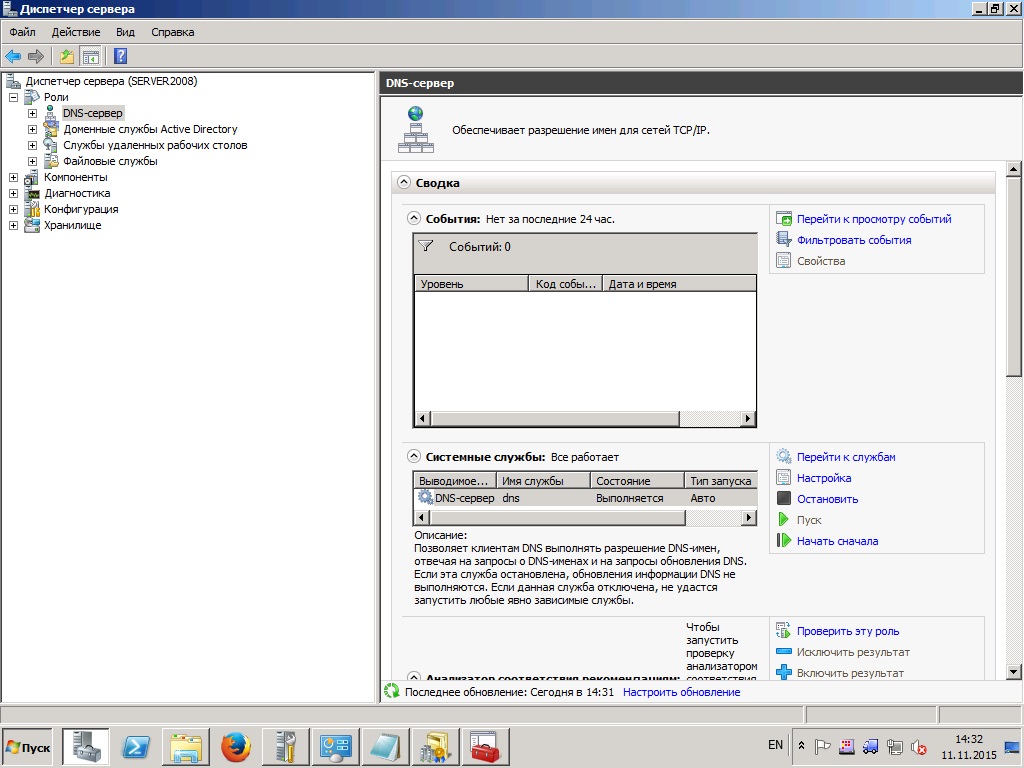Open Перейти к просмотру событий link
The height and width of the screenshot is (768, 1024).
click(874, 219)
